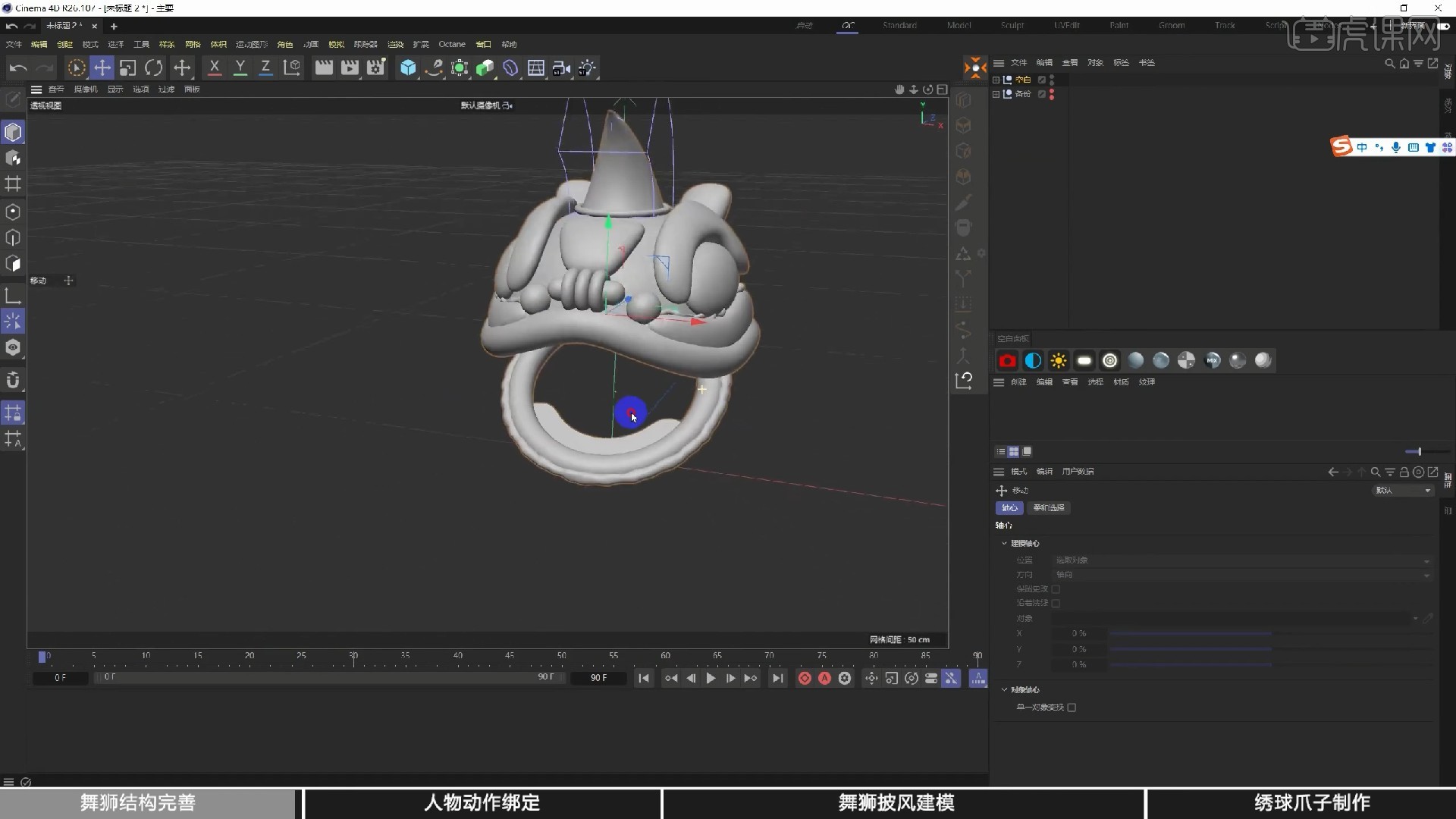
Task: Collapse the object axis section
Action: coord(1004,690)
